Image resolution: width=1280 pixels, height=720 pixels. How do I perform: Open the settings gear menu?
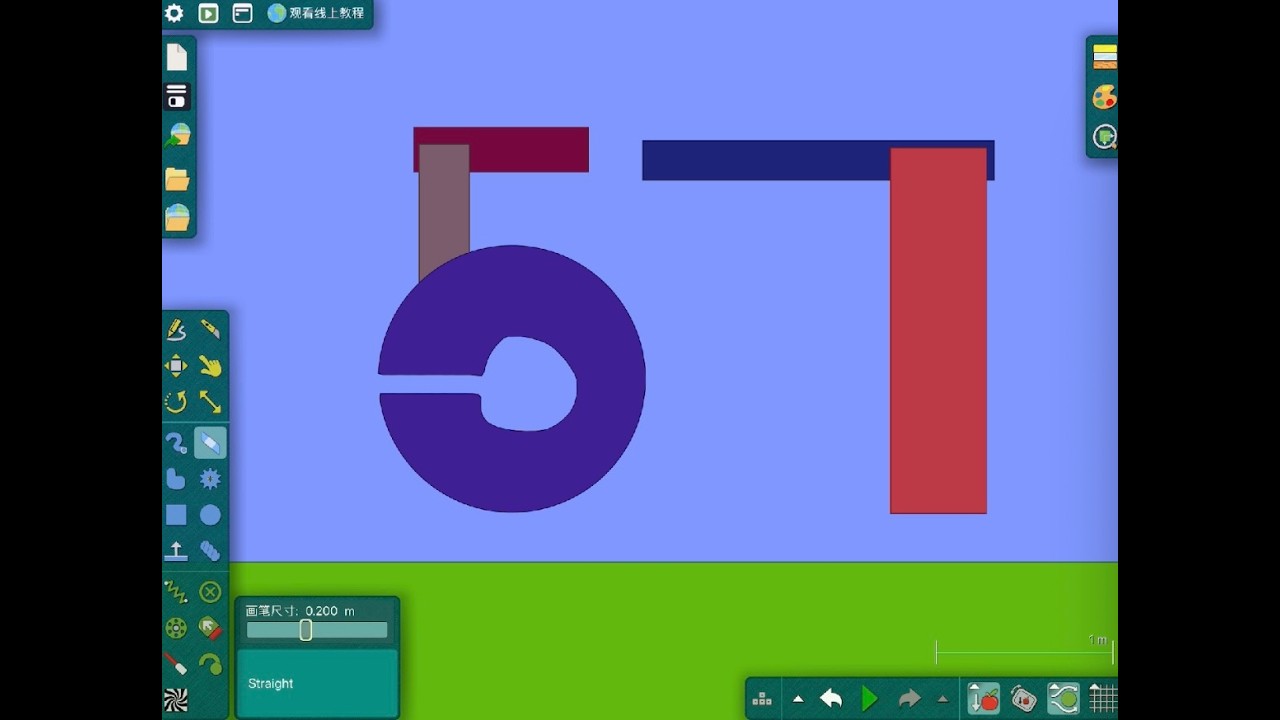(174, 13)
